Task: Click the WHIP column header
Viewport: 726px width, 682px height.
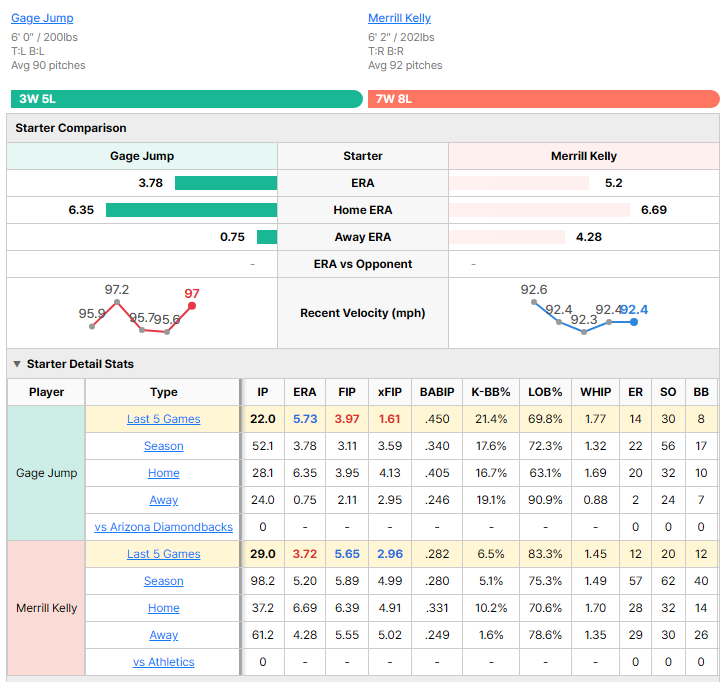Action: tap(595, 392)
